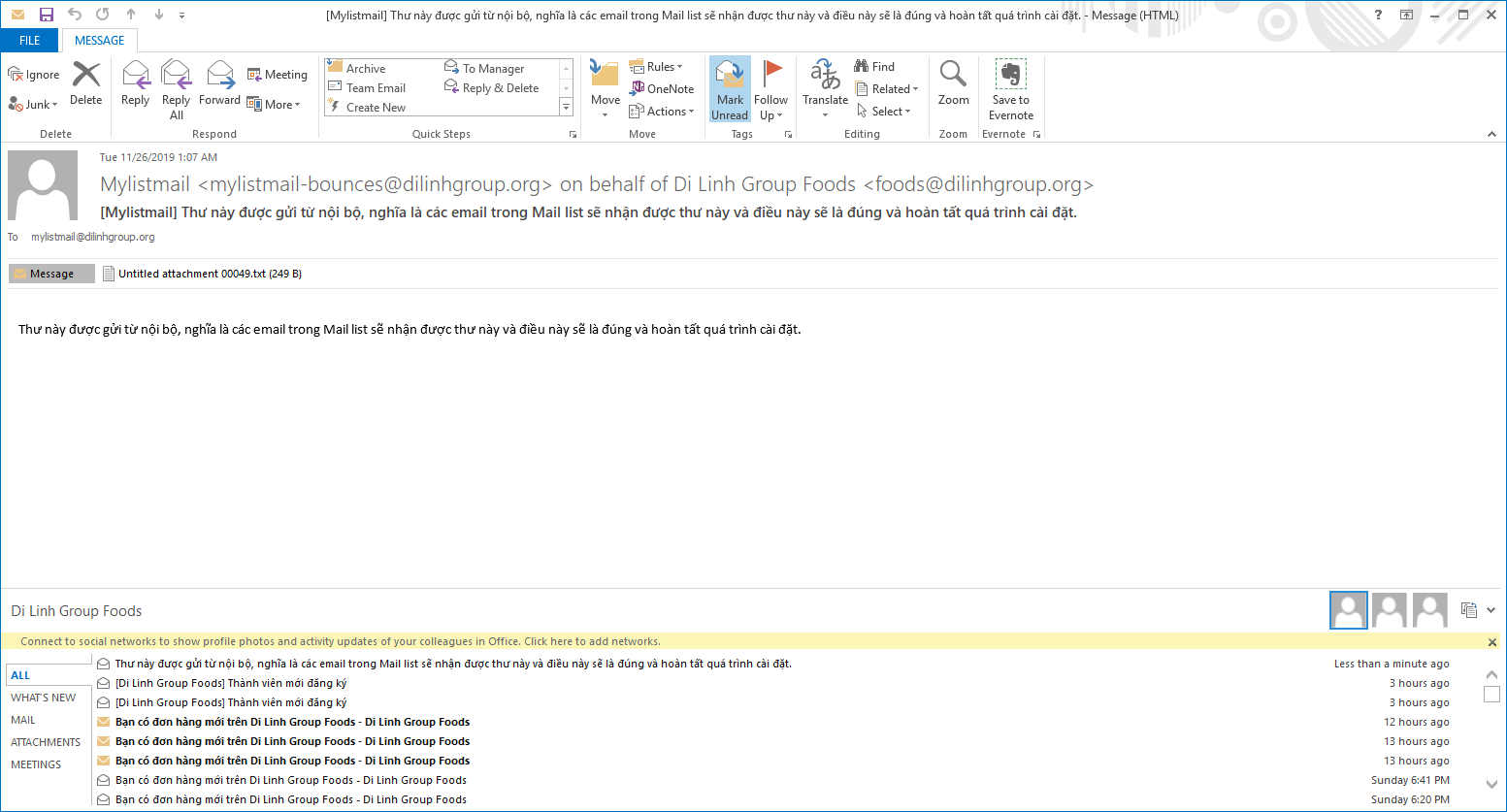This screenshot has height=812, width=1507.
Task: Open the Related dropdown
Action: 887,88
